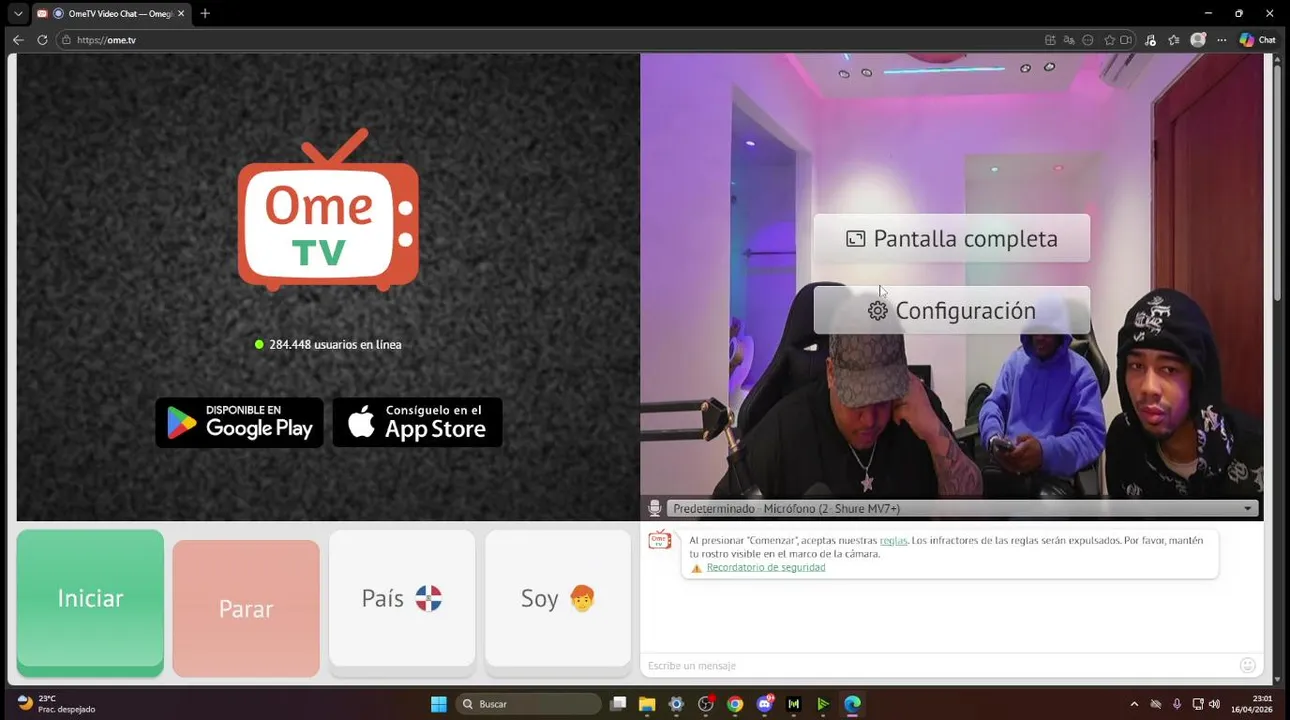The image size is (1290, 720).
Task: Open Google Chrome from taskbar
Action: 735,704
